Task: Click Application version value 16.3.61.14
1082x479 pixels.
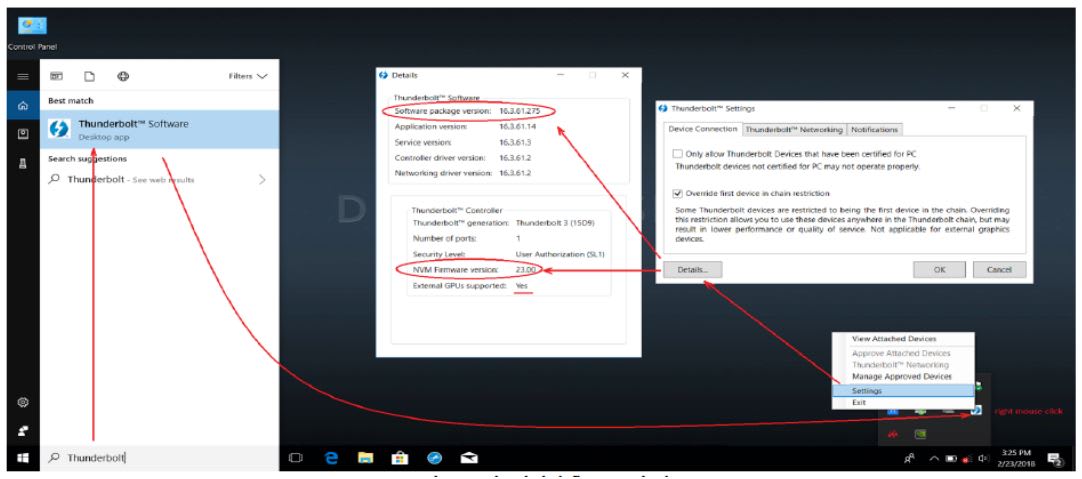Action: pos(518,127)
